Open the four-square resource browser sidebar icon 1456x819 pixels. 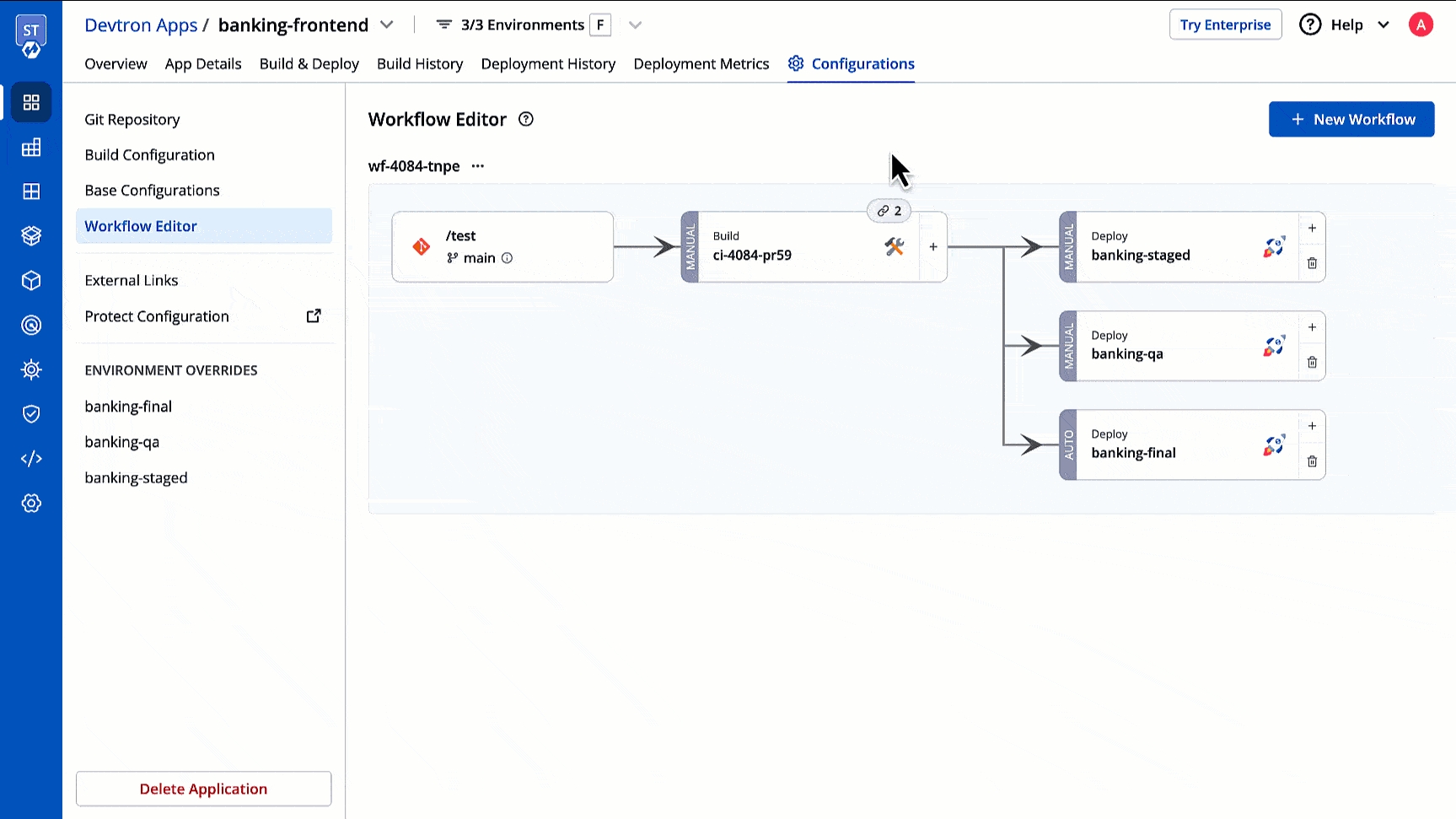pos(31,191)
